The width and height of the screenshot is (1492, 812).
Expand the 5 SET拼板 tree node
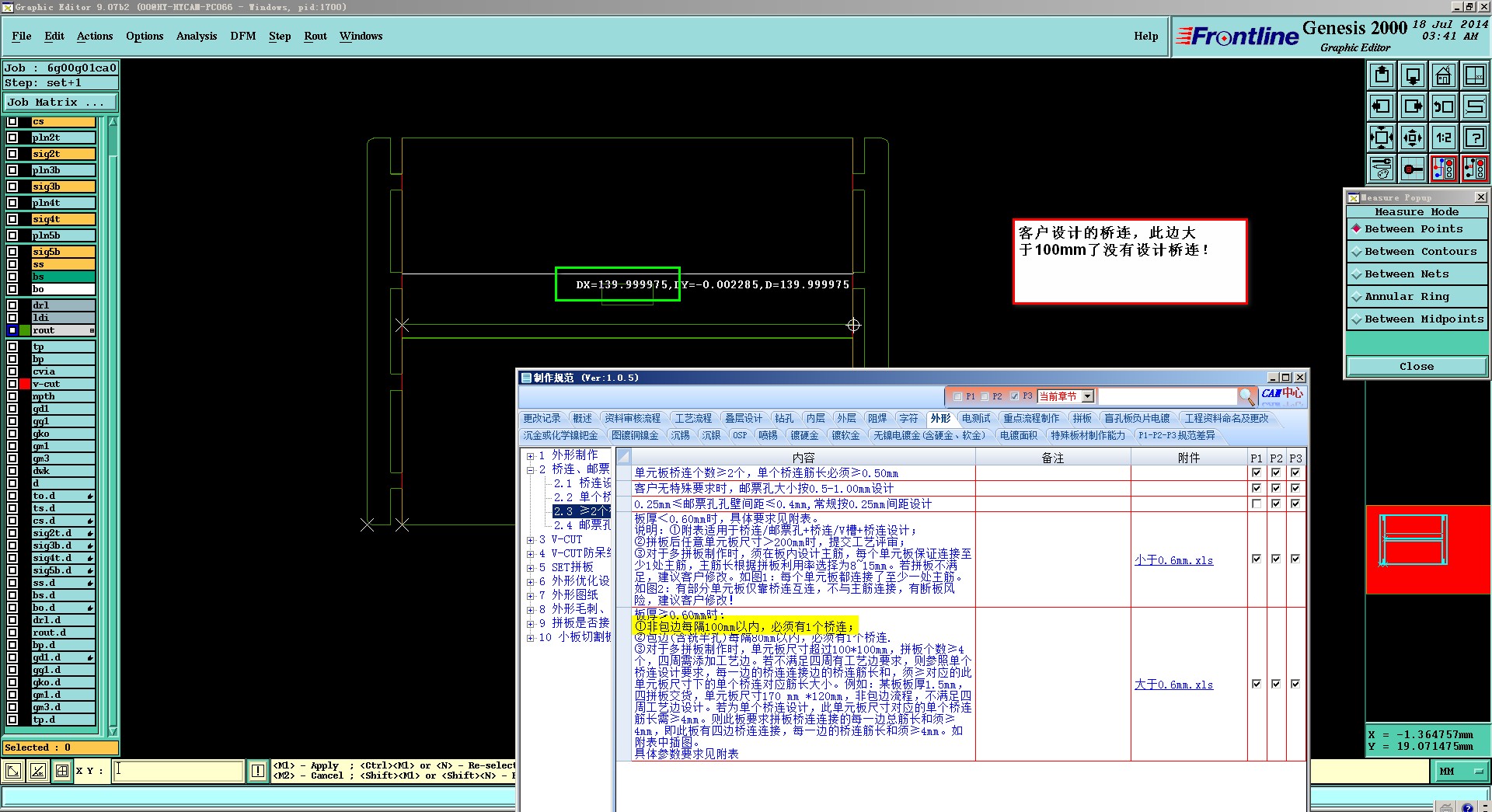pos(530,568)
